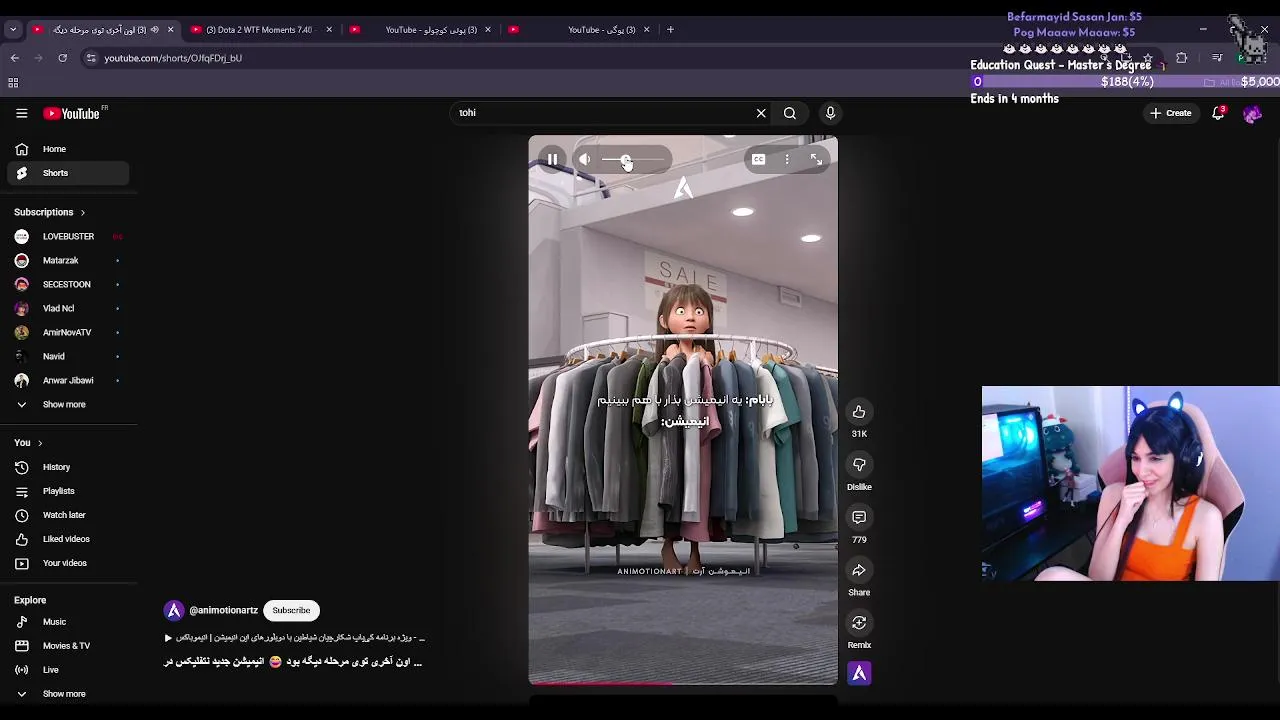Viewport: 1280px width, 720px height.
Task: Go back in browser
Action: click(15, 58)
